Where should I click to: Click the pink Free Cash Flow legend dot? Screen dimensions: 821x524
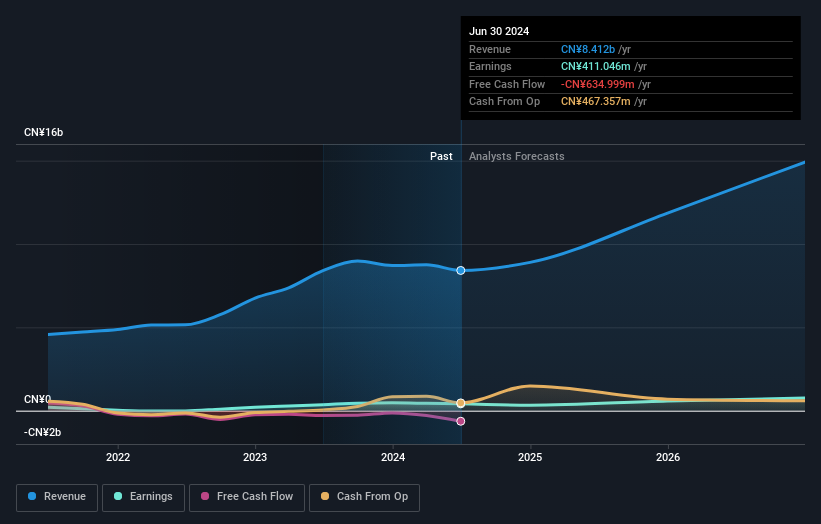tap(205, 496)
